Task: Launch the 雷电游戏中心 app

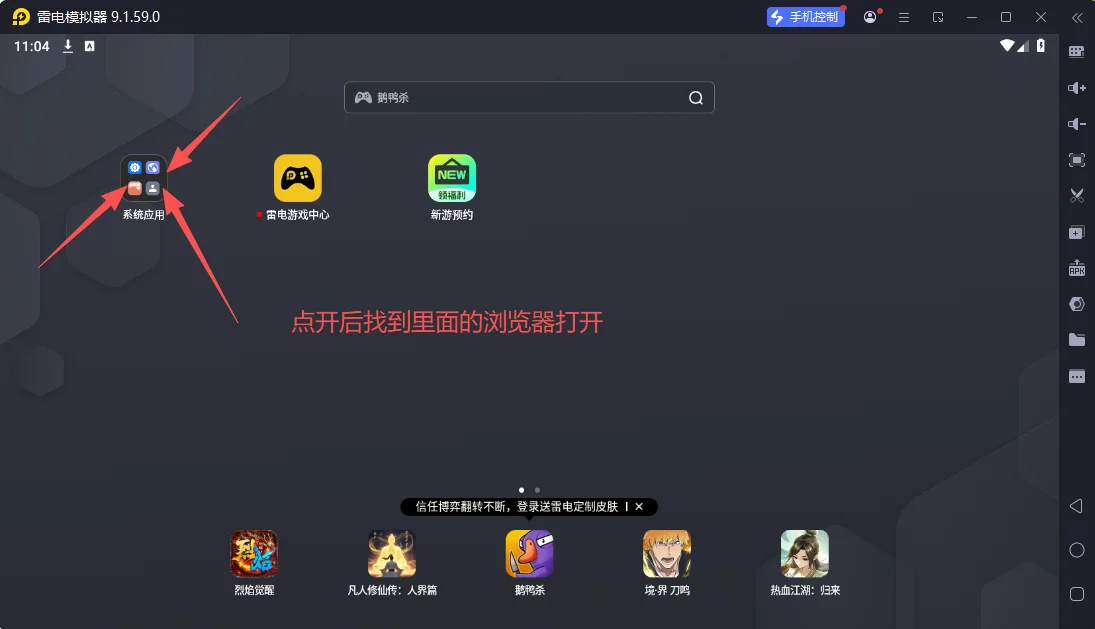Action: pos(297,178)
